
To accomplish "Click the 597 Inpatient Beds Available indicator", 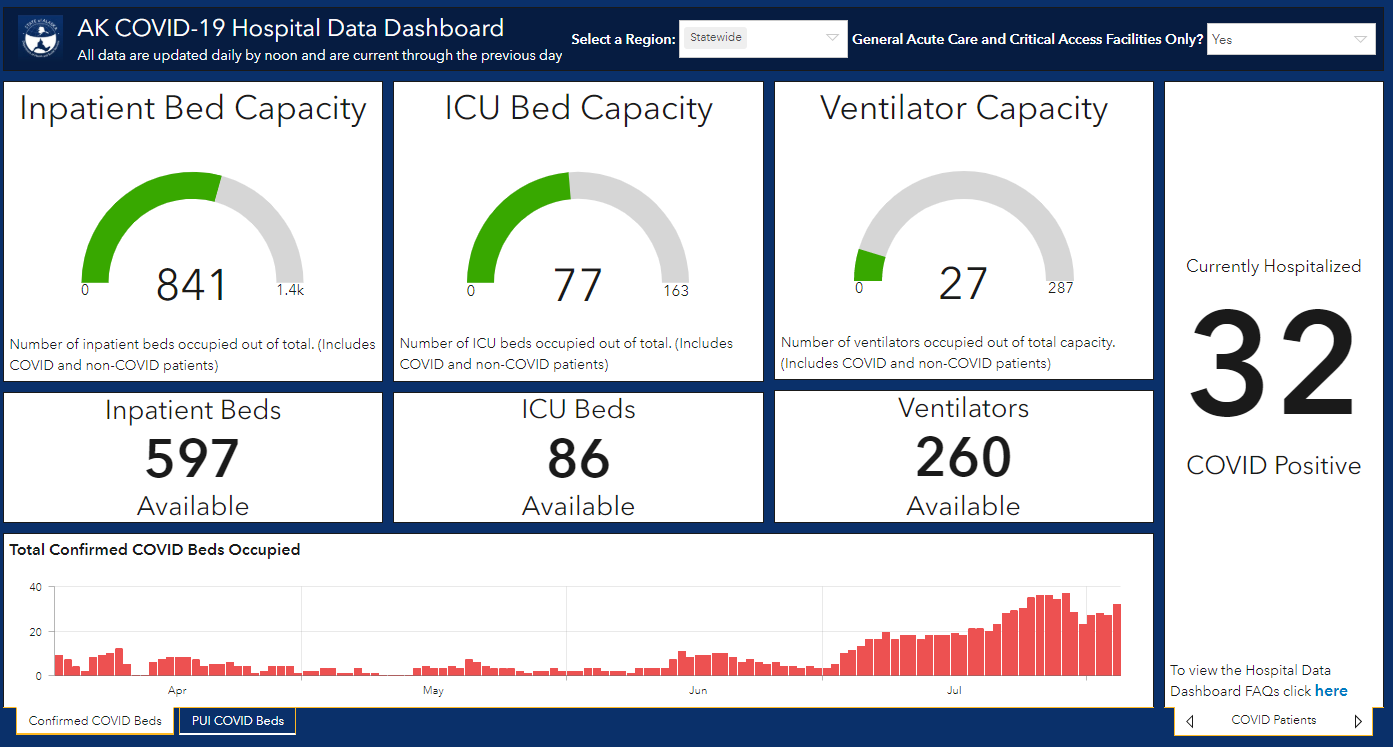I will point(192,458).
